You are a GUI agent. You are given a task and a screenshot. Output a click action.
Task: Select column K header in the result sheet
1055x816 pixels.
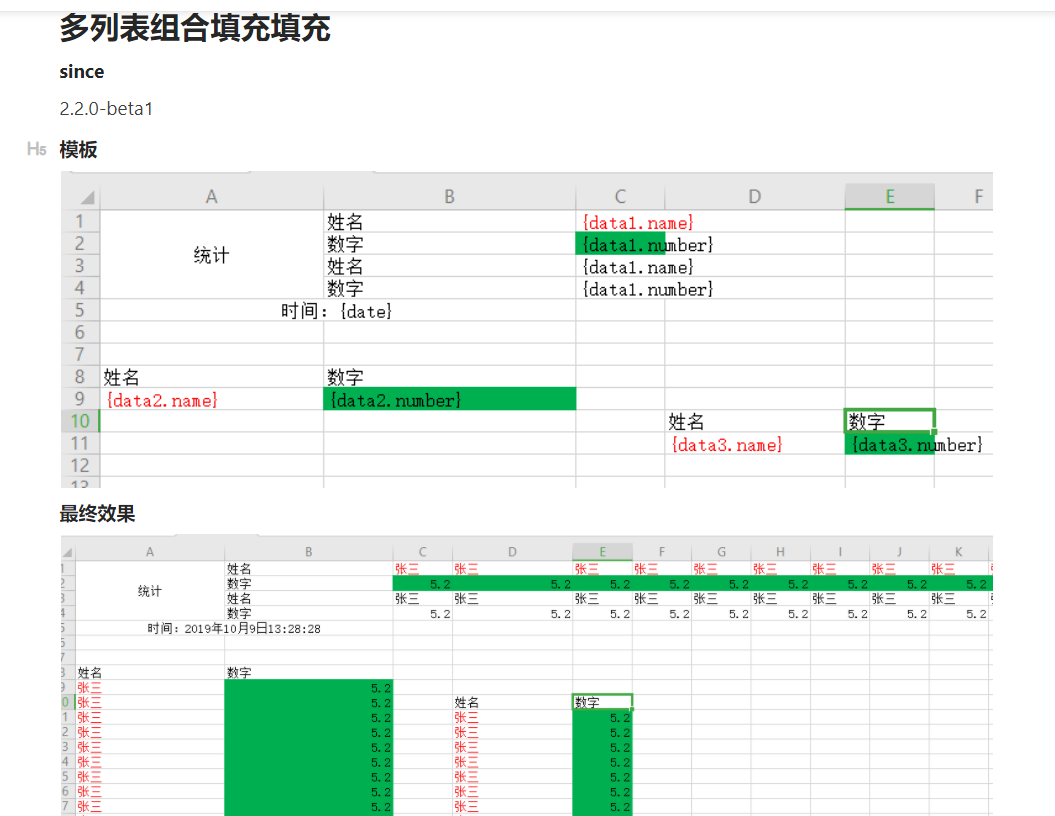(x=957, y=549)
